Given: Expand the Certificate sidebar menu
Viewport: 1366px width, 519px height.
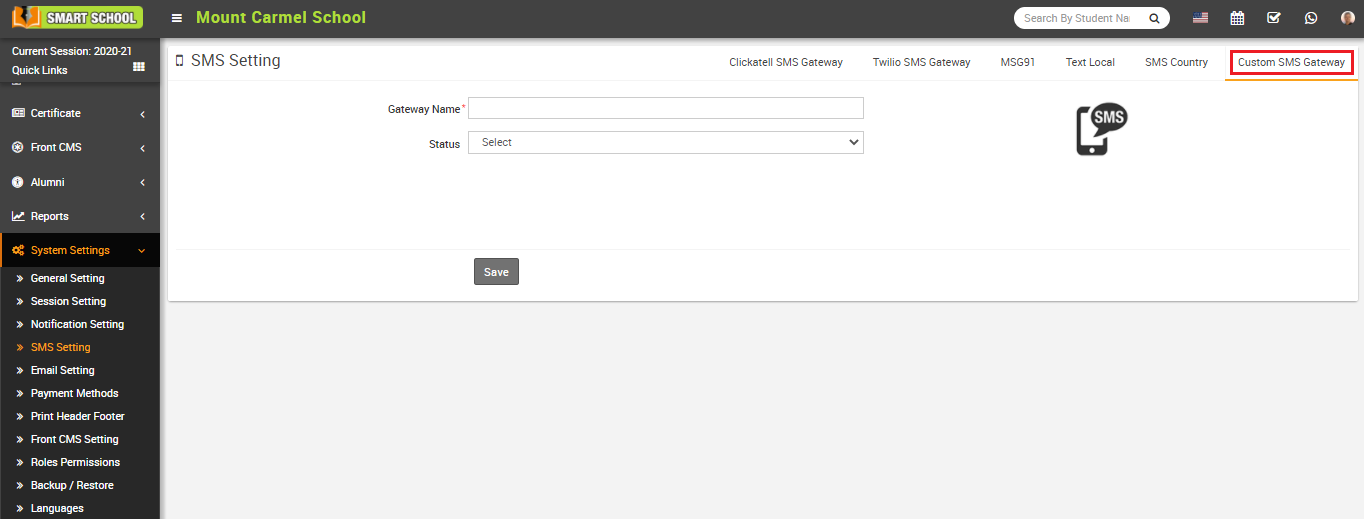Looking at the screenshot, I should (x=80, y=113).
